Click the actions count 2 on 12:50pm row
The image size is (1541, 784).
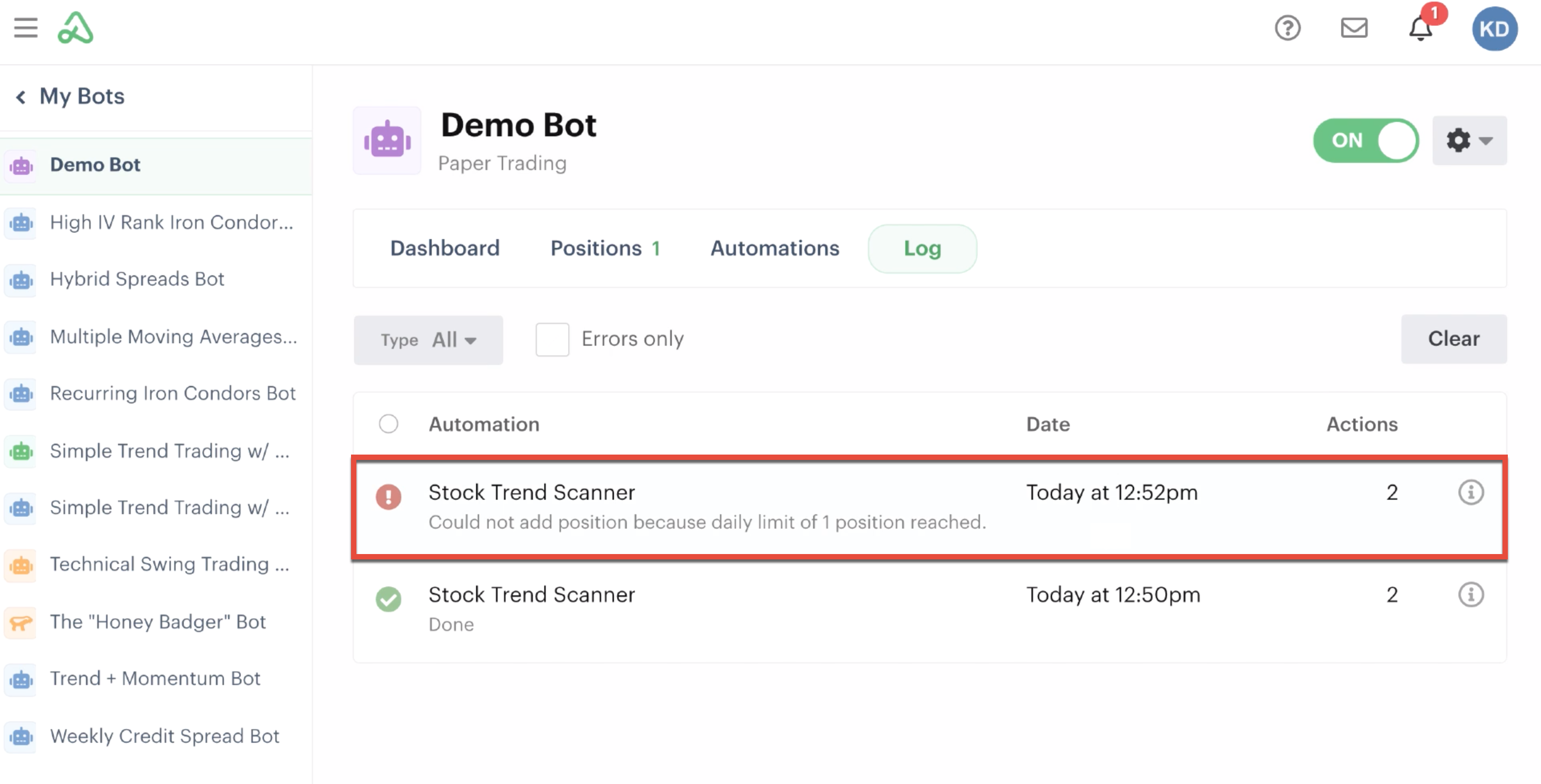coord(1392,595)
